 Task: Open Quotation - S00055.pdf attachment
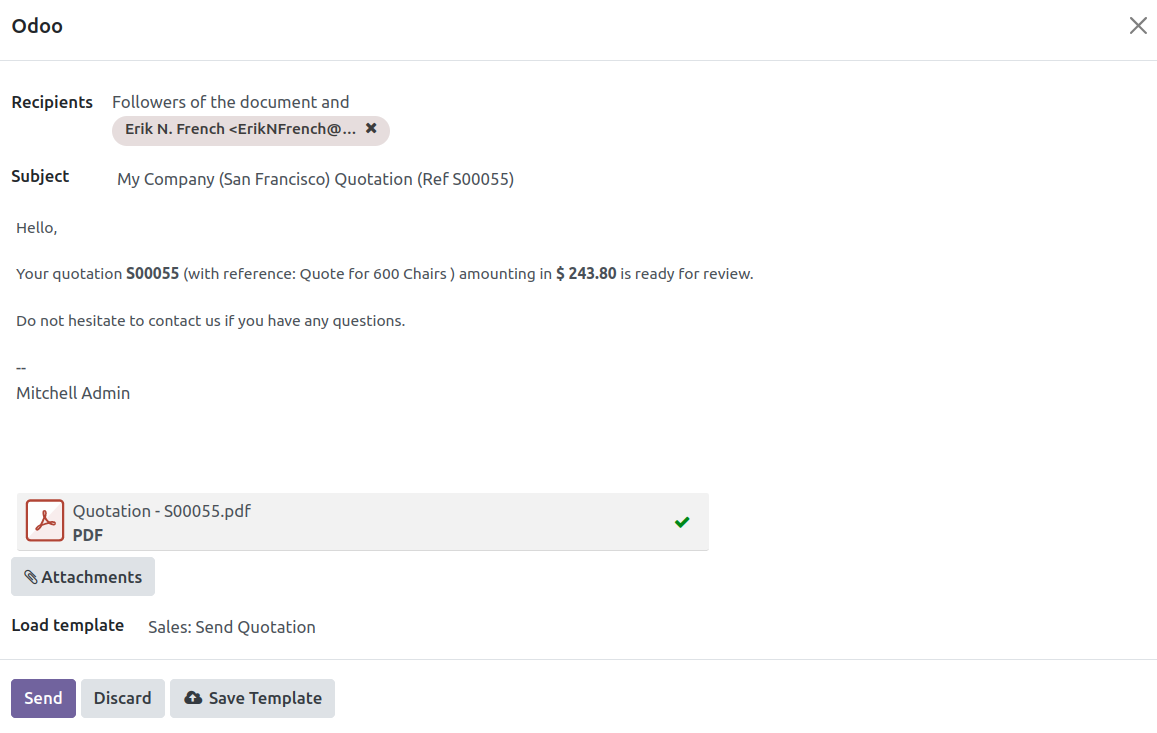pos(162,511)
